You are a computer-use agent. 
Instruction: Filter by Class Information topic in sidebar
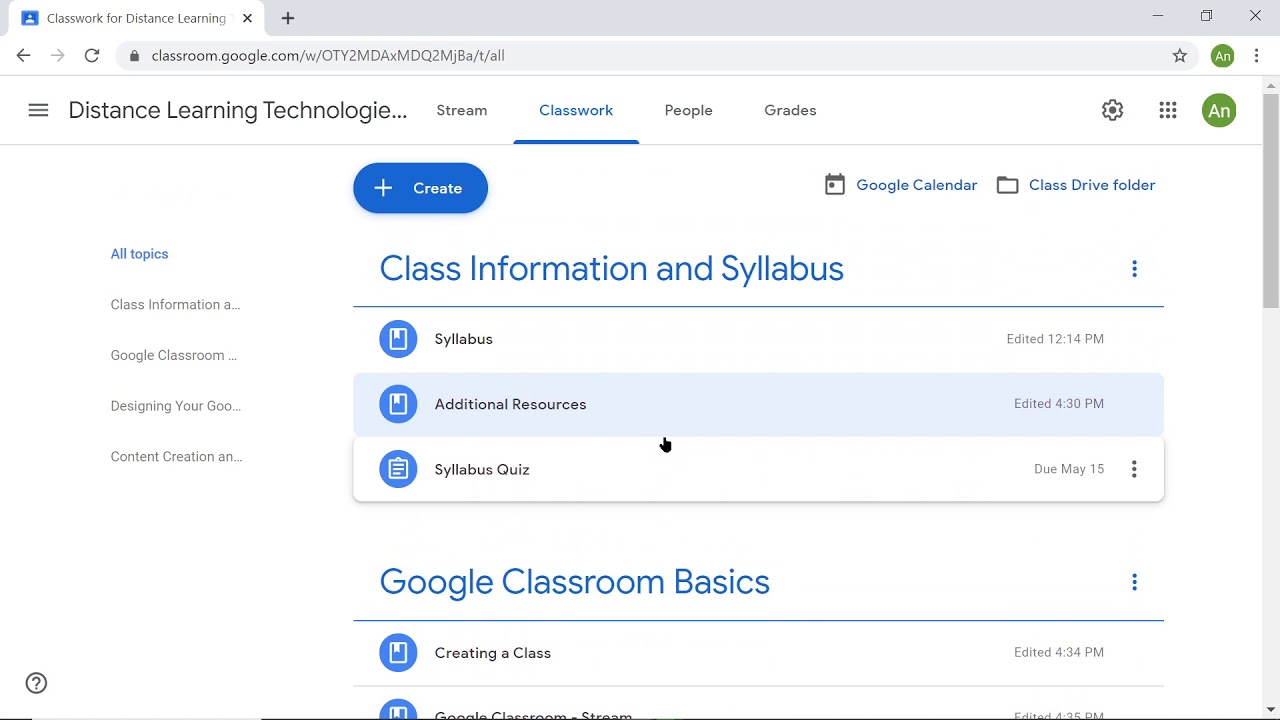[x=175, y=305]
